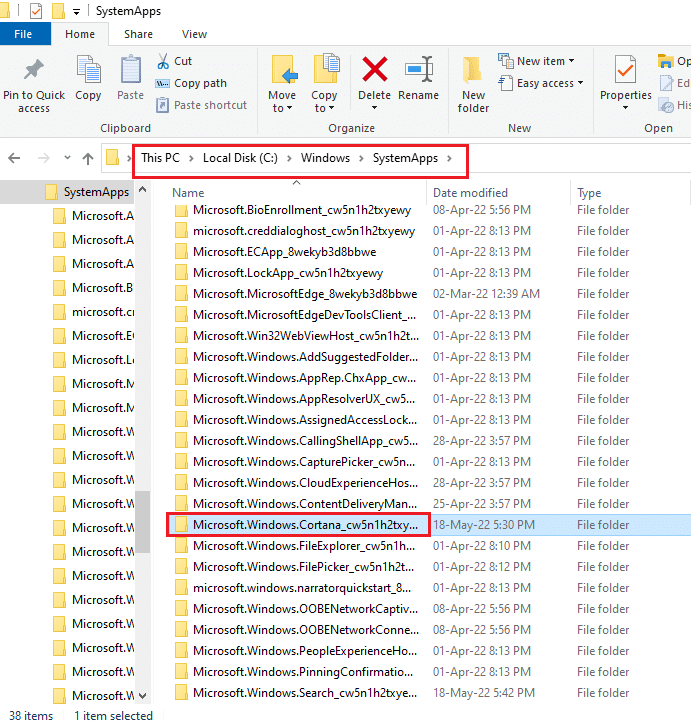Switch to the Home ribbon tab
The width and height of the screenshot is (691, 727).
[x=80, y=34]
